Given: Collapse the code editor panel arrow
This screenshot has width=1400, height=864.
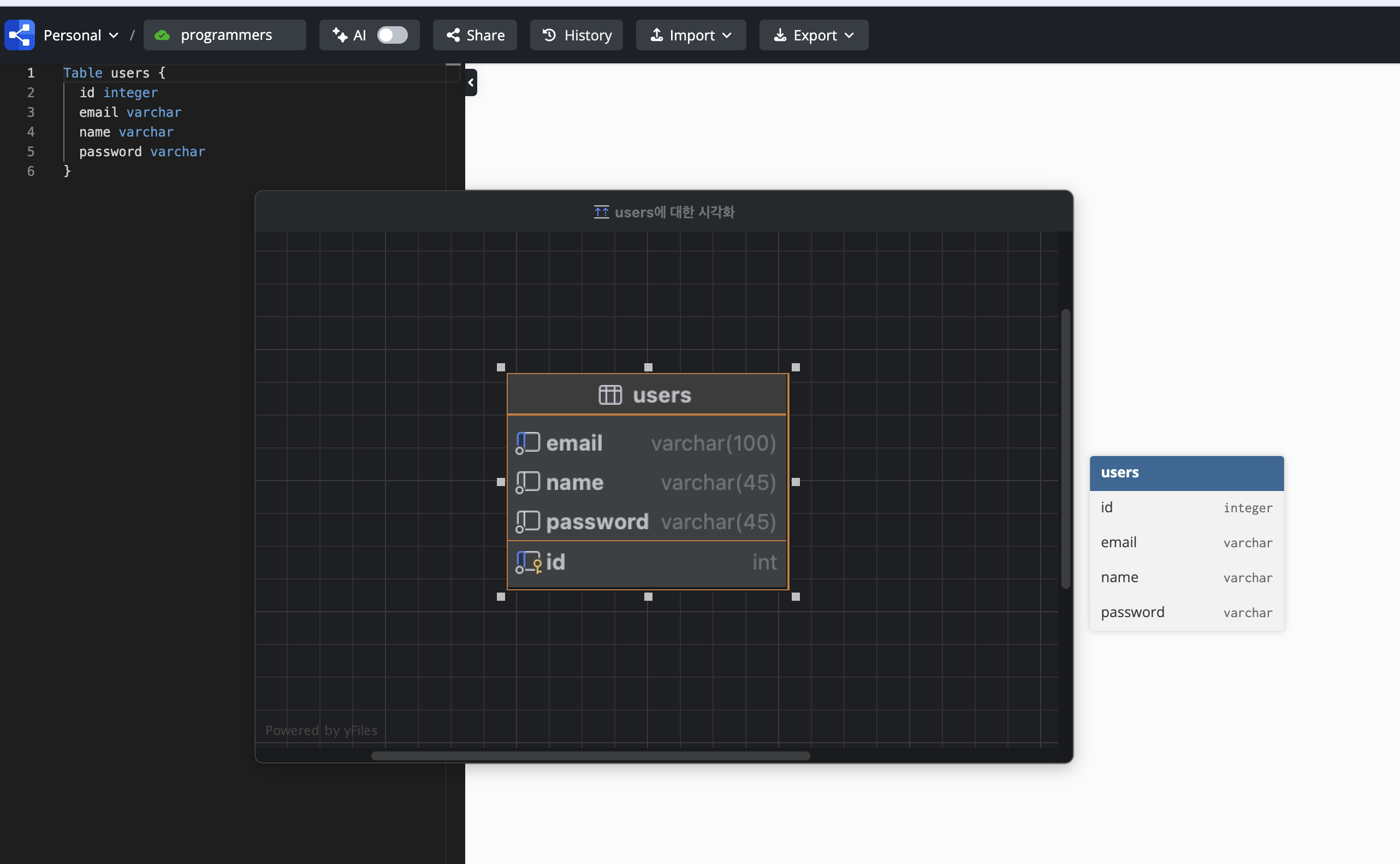Looking at the screenshot, I should click(x=471, y=83).
